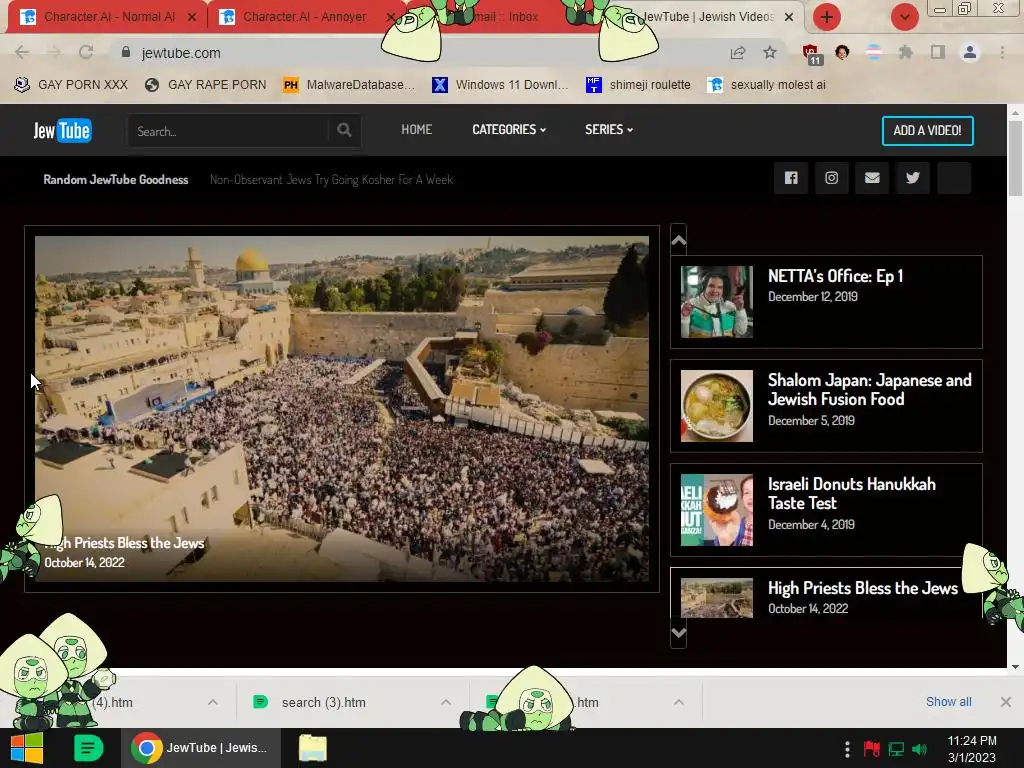Focus the JewTube Search input field

tap(229, 131)
